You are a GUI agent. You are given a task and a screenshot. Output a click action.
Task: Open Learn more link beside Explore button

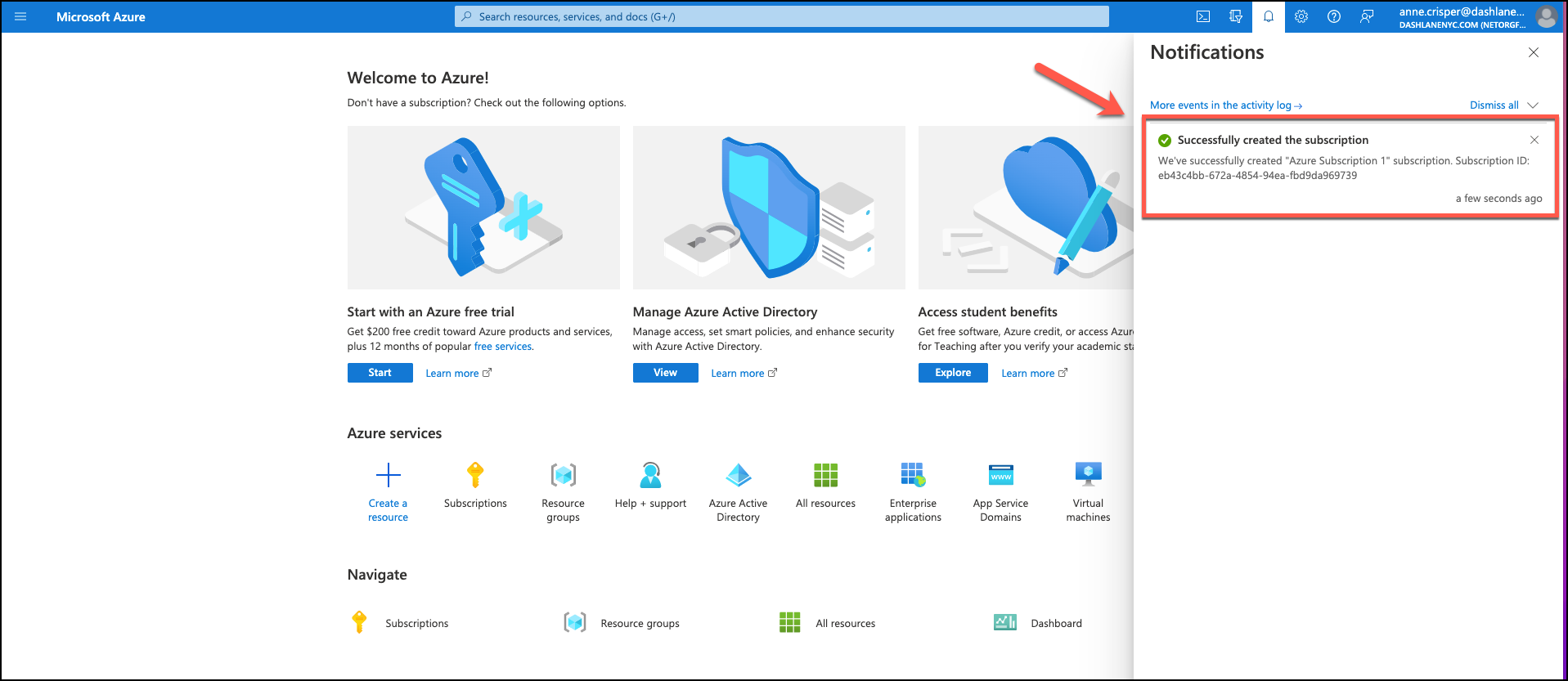pyautogui.click(x=1035, y=373)
